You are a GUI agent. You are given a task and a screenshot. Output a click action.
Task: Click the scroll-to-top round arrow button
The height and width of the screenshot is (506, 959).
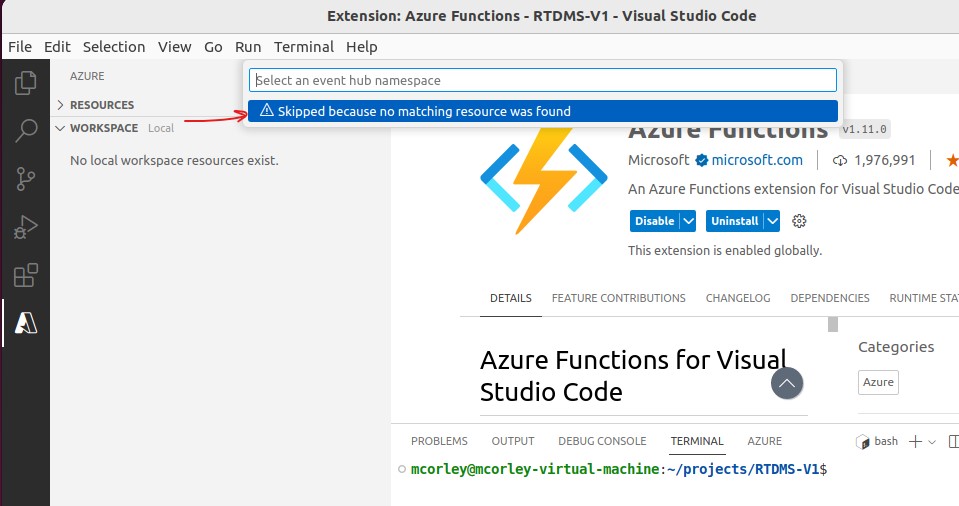click(787, 384)
